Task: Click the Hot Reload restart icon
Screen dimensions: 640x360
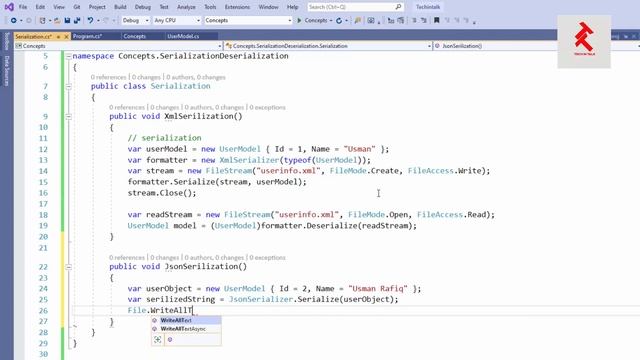Action: (x=339, y=20)
